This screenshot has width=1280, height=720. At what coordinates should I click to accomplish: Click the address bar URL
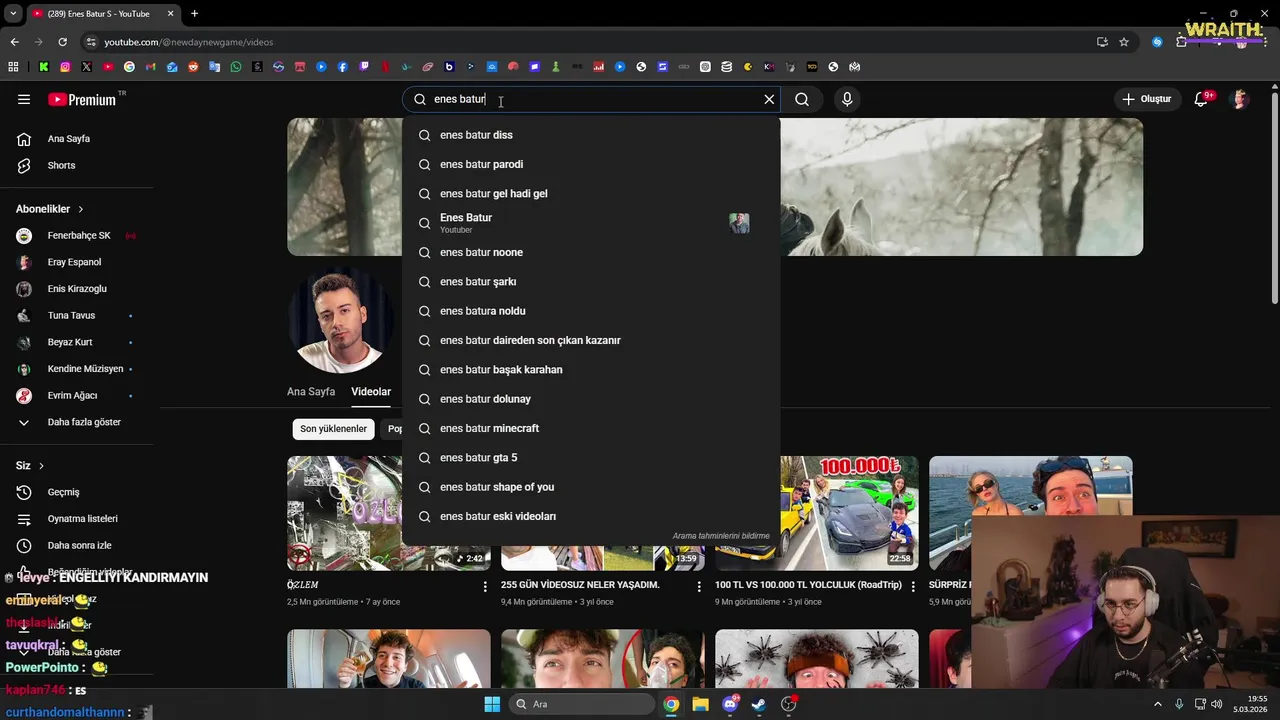pyautogui.click(x=189, y=42)
